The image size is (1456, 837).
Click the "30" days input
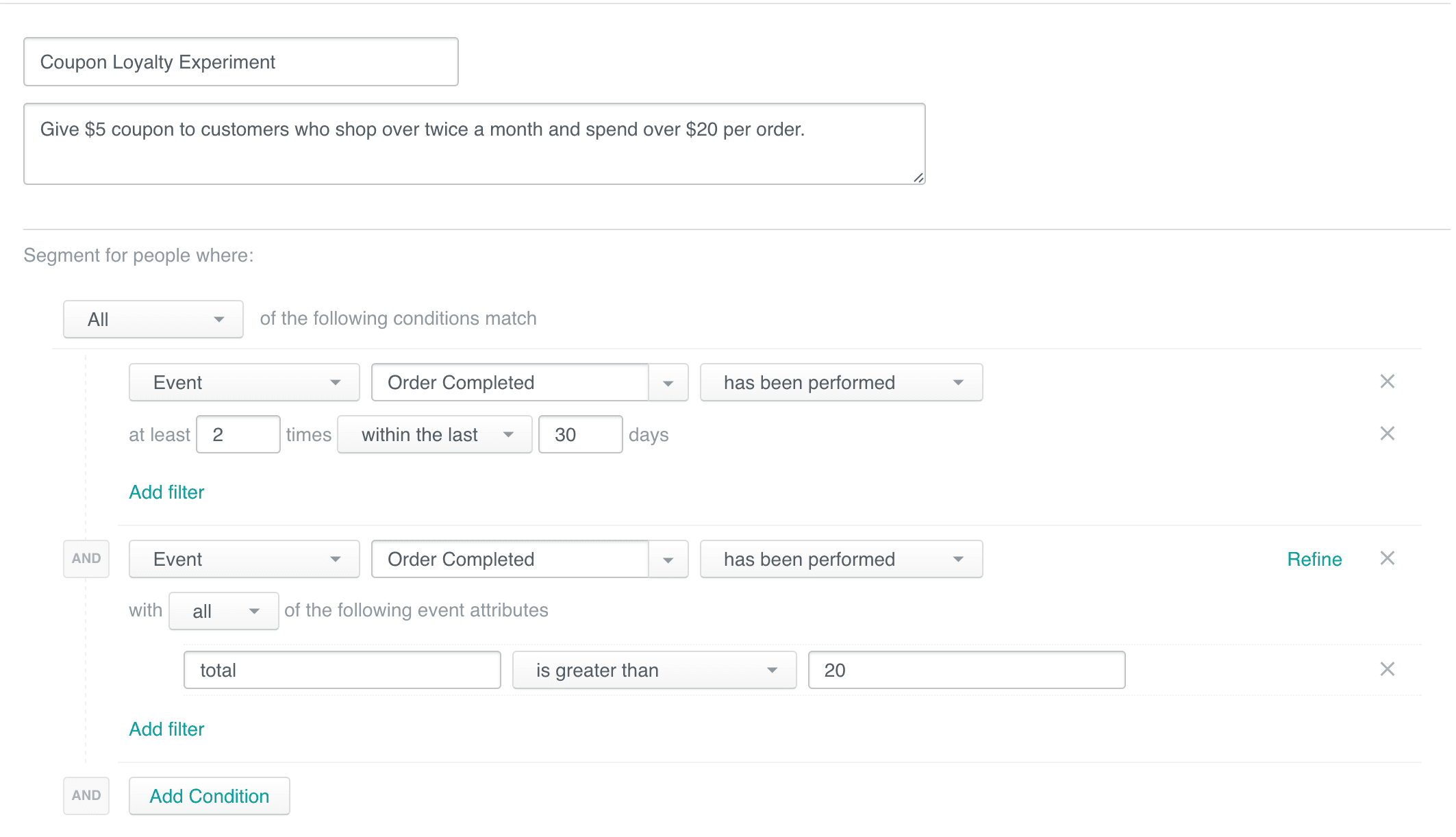(x=580, y=434)
